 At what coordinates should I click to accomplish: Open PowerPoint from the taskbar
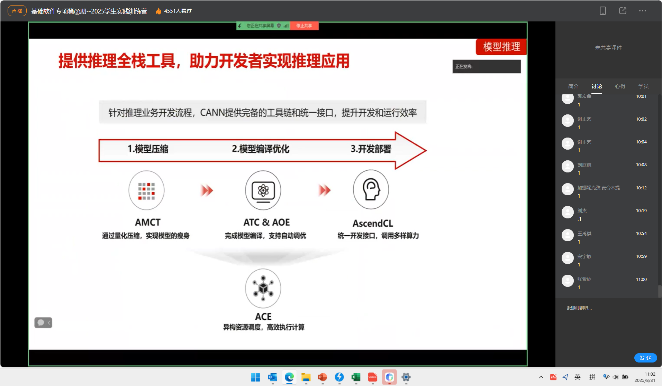[x=323, y=377]
